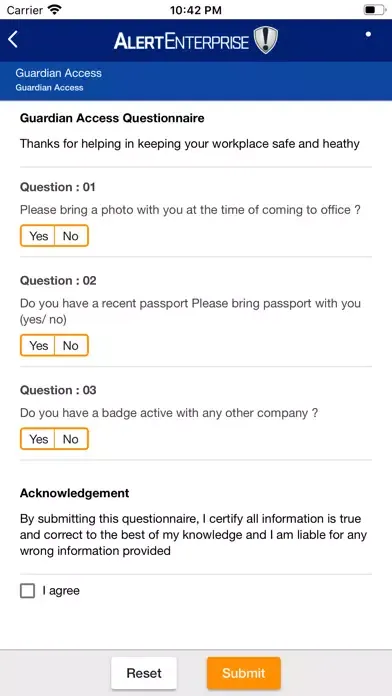Tap the Wi-Fi icon in the status bar
The image size is (392, 696).
pyautogui.click(x=54, y=10)
